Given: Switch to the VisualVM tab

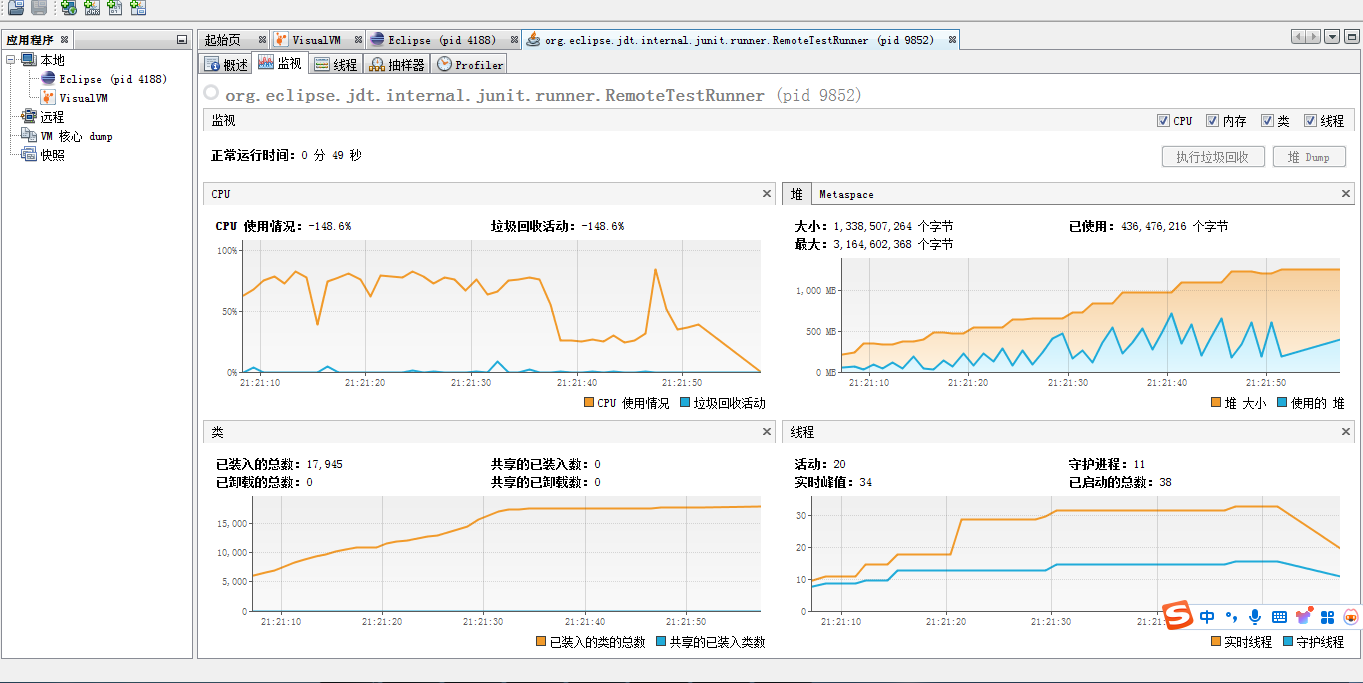Looking at the screenshot, I should (x=315, y=40).
